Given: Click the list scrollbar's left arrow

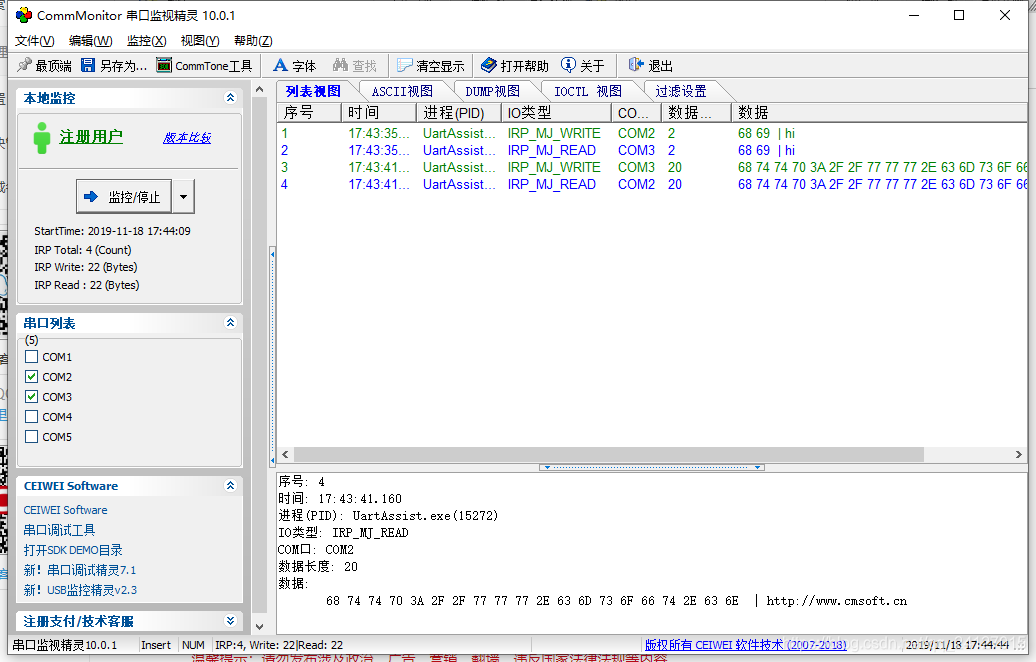Looking at the screenshot, I should click(285, 454).
